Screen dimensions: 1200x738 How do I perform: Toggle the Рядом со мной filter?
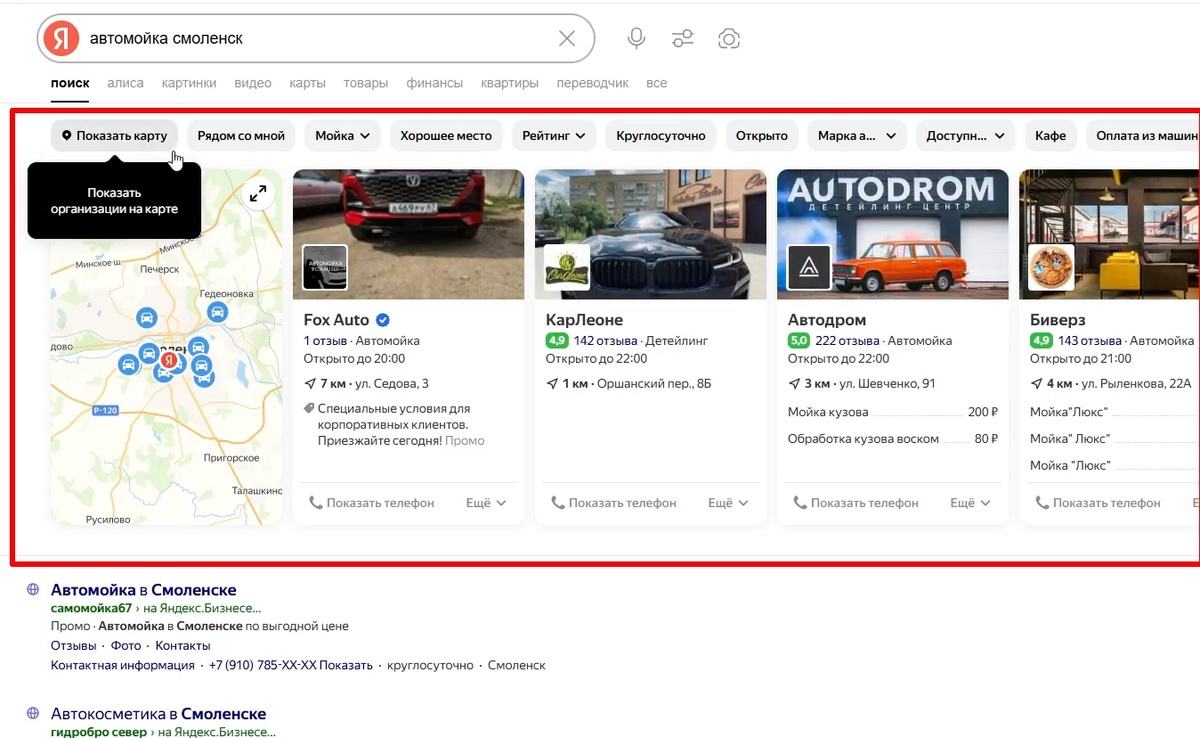coord(241,135)
